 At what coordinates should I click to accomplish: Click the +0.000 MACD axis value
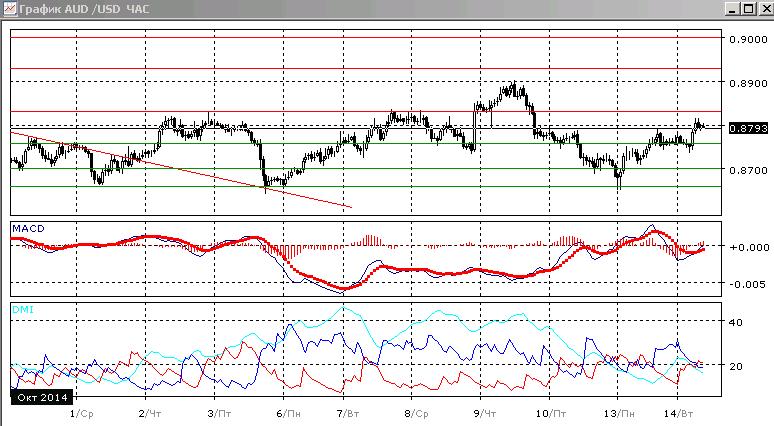coord(749,247)
